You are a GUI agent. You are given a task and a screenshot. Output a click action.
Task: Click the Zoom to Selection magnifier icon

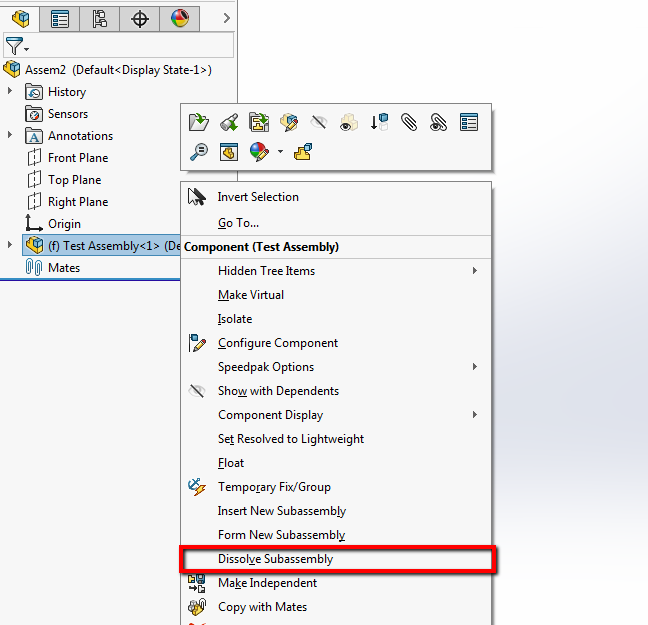pyautogui.click(x=199, y=152)
